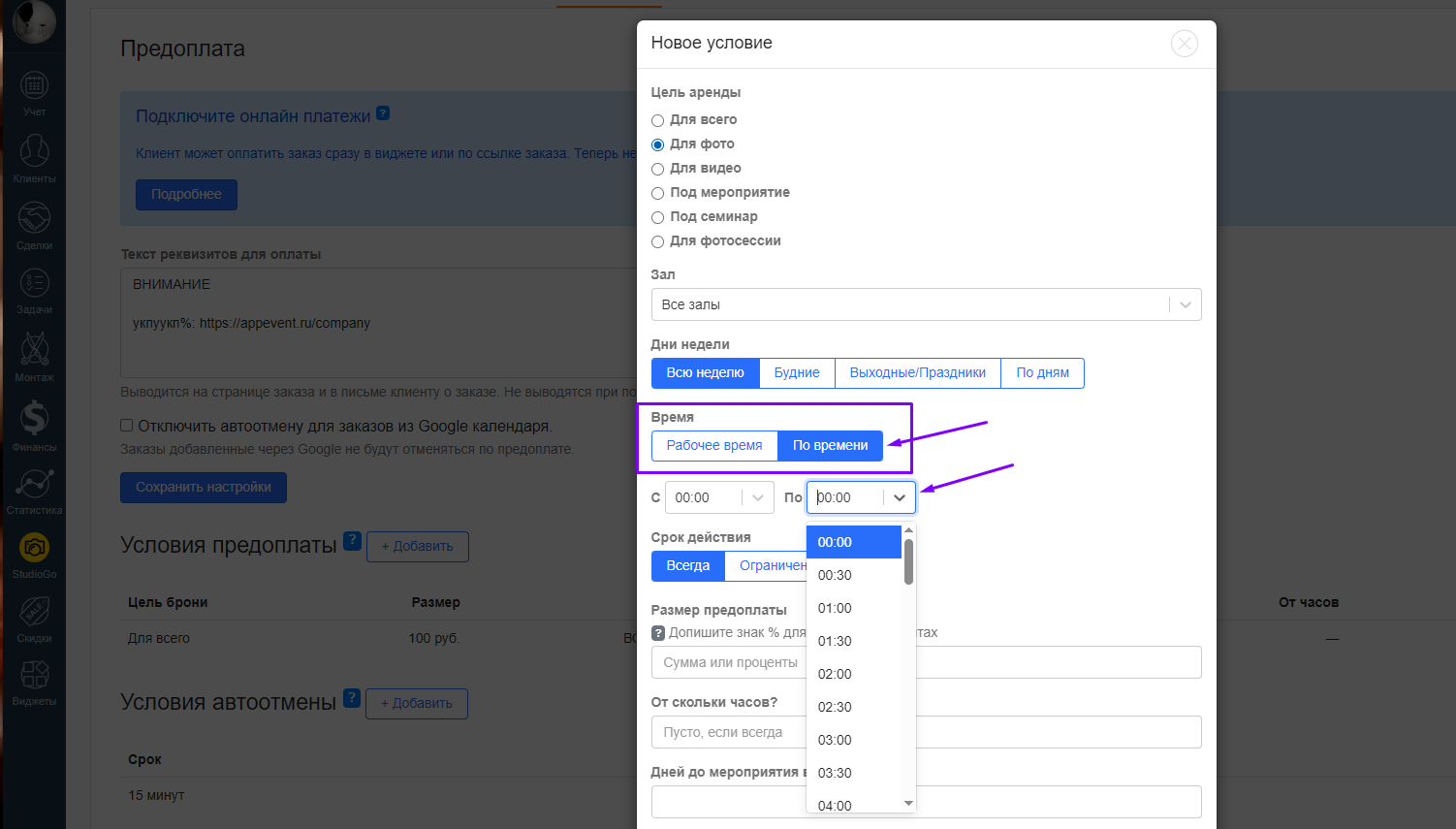Switch weekdays to Будние

[797, 373]
